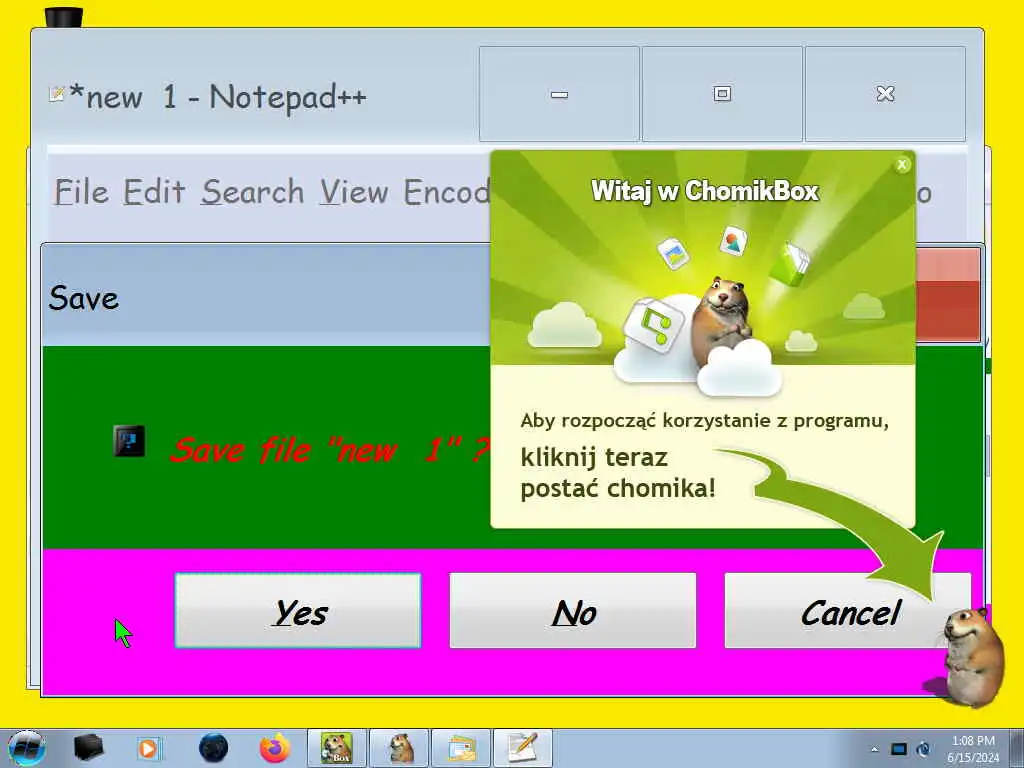Open the View menu in Notepad++
Viewport: 1024px width, 768px height.
coord(353,192)
